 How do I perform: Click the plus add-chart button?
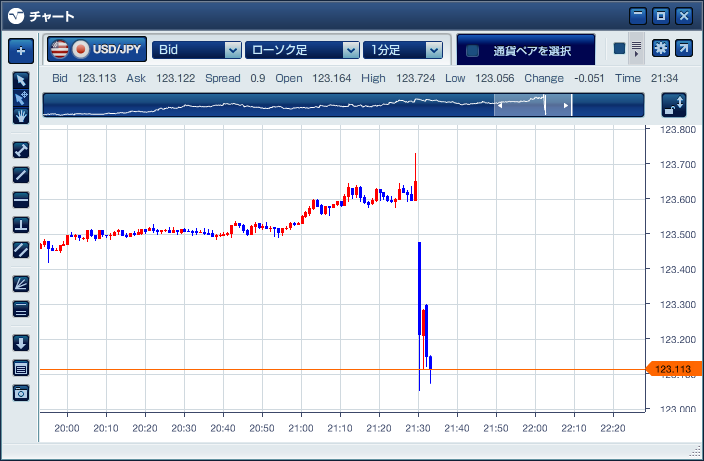tap(21, 49)
